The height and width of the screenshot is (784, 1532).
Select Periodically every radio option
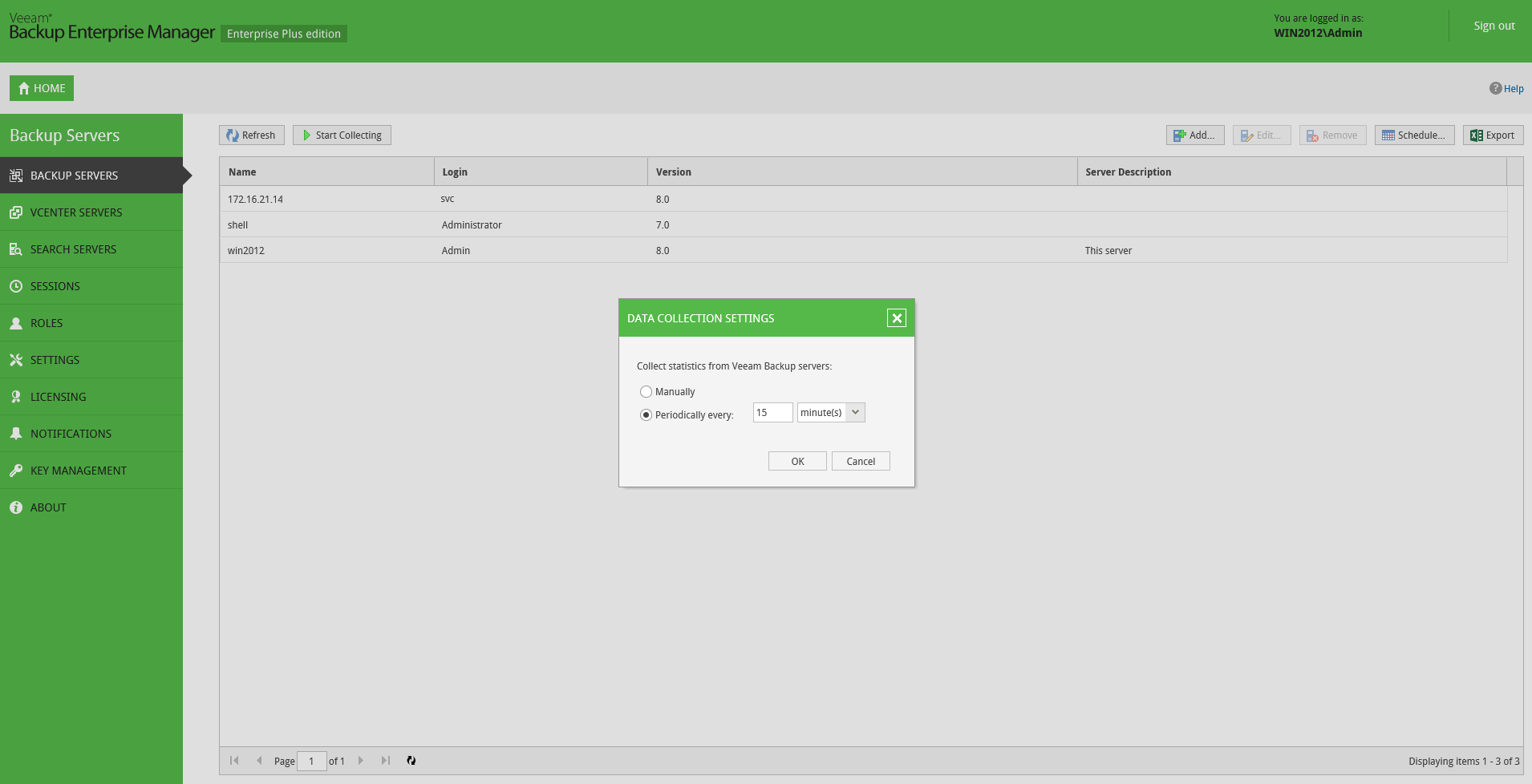(646, 415)
